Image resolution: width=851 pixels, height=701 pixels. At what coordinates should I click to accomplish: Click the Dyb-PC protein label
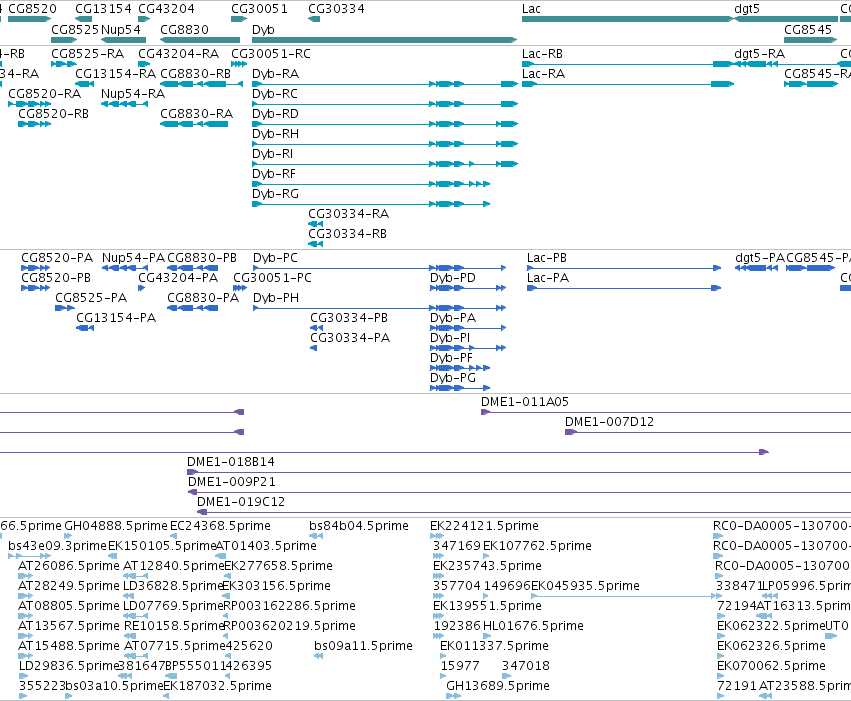[x=275, y=258]
